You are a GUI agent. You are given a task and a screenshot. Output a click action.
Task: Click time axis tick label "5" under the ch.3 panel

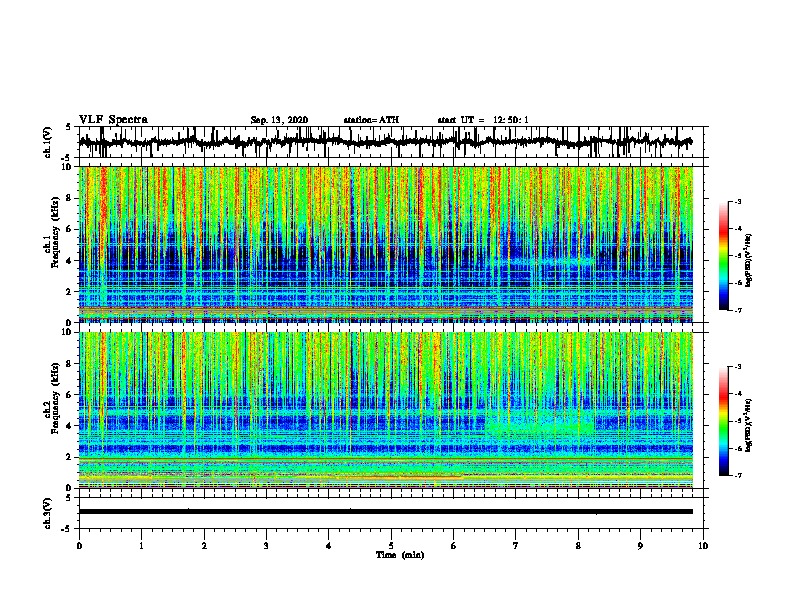coord(391,546)
